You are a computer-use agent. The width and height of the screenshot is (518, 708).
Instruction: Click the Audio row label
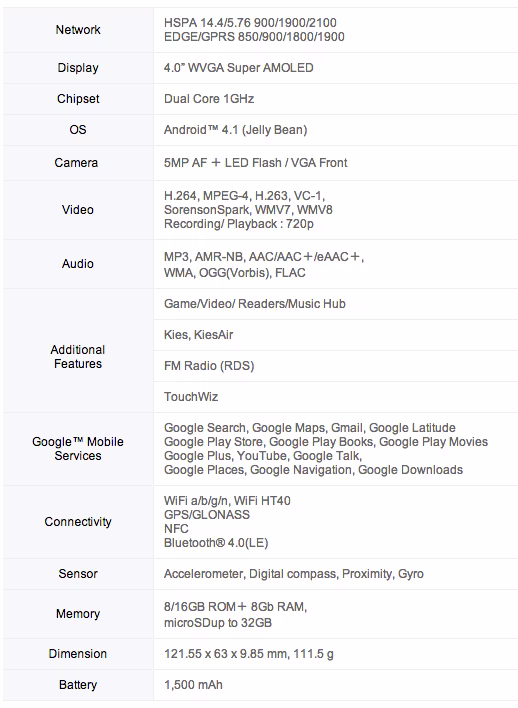pyautogui.click(x=78, y=264)
